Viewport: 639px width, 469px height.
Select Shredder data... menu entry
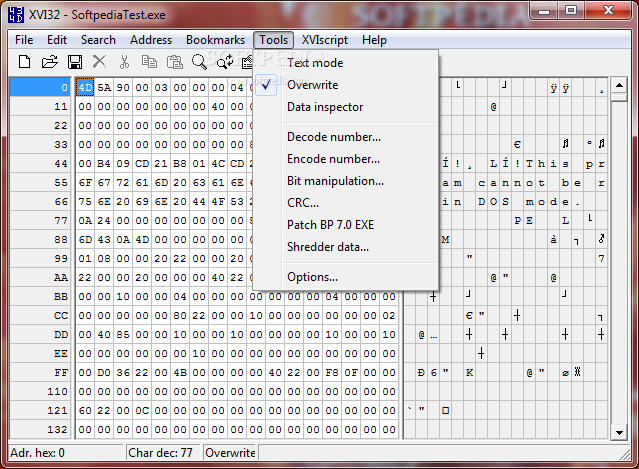click(x=346, y=247)
